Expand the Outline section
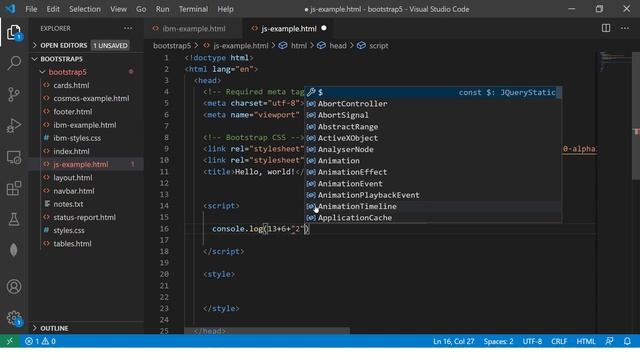Image resolution: width=640 pixels, height=360 pixels. [x=86, y=328]
